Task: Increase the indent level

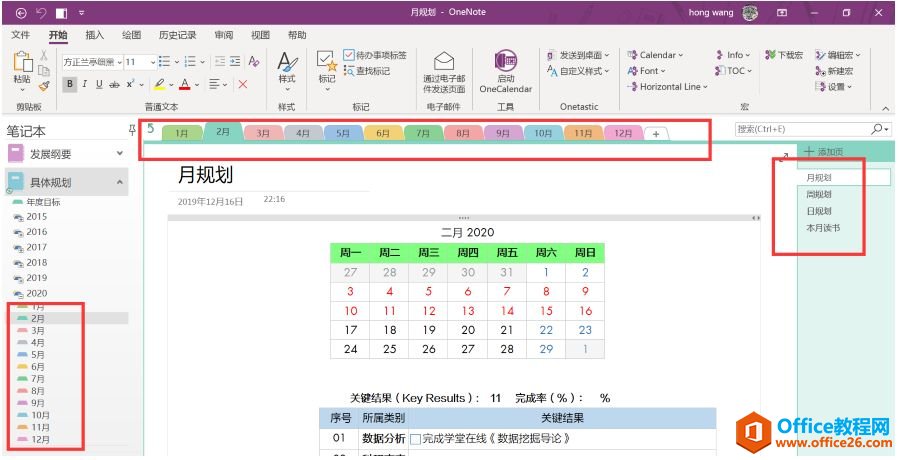Action: (235, 61)
